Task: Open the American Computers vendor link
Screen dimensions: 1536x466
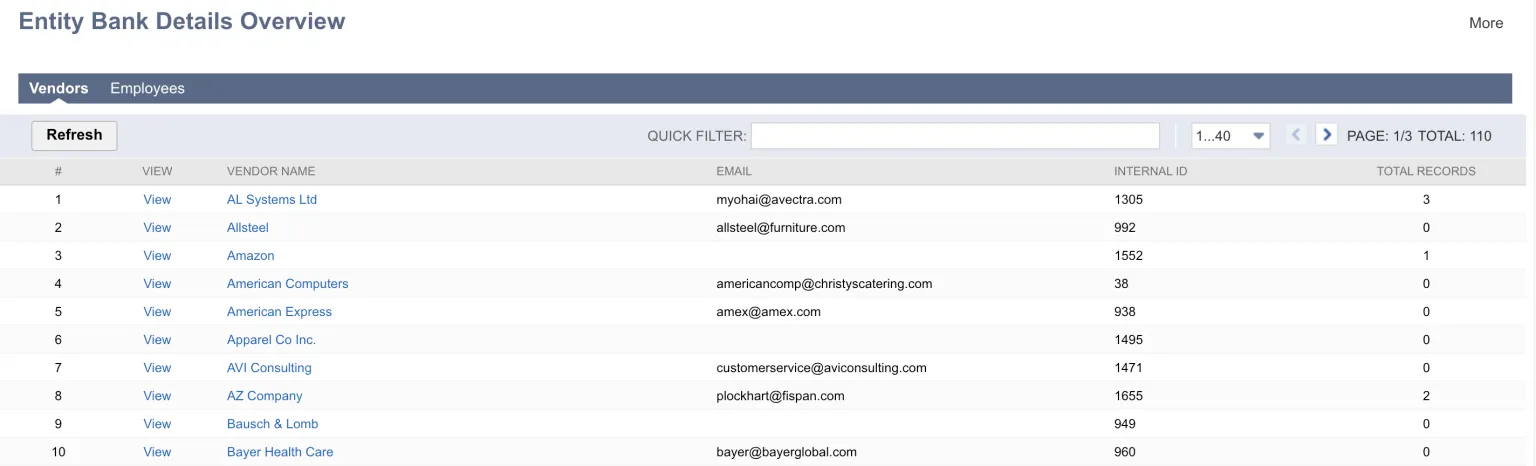Action: pos(288,284)
